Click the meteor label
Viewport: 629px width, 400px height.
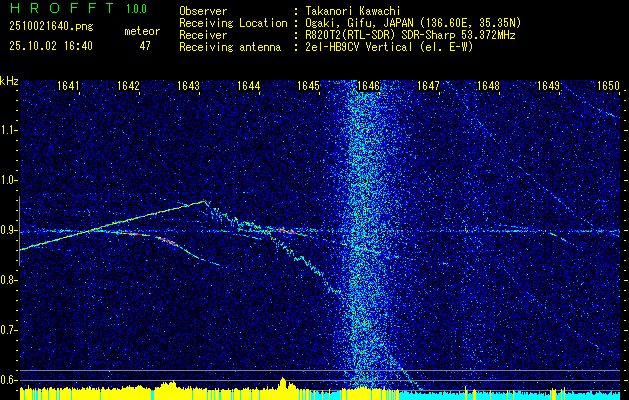tap(142, 31)
